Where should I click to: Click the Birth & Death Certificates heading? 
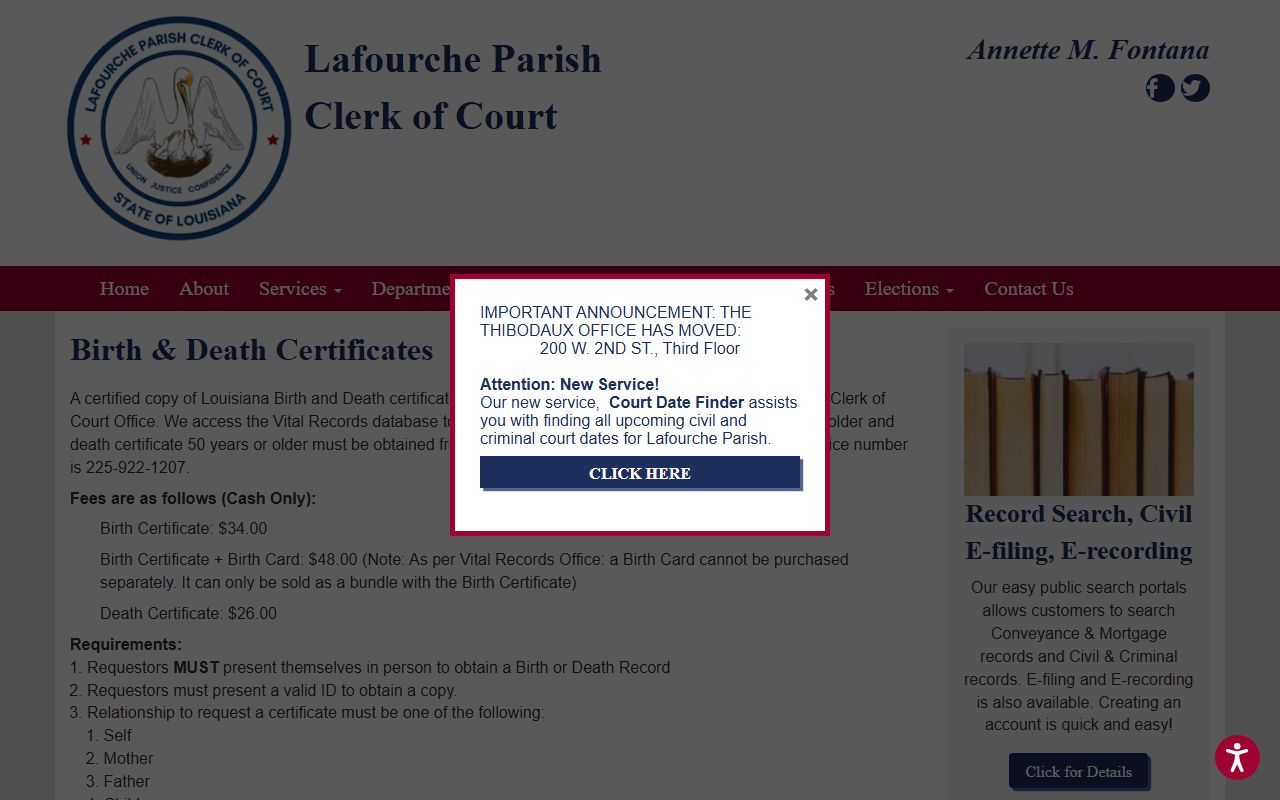pos(251,350)
